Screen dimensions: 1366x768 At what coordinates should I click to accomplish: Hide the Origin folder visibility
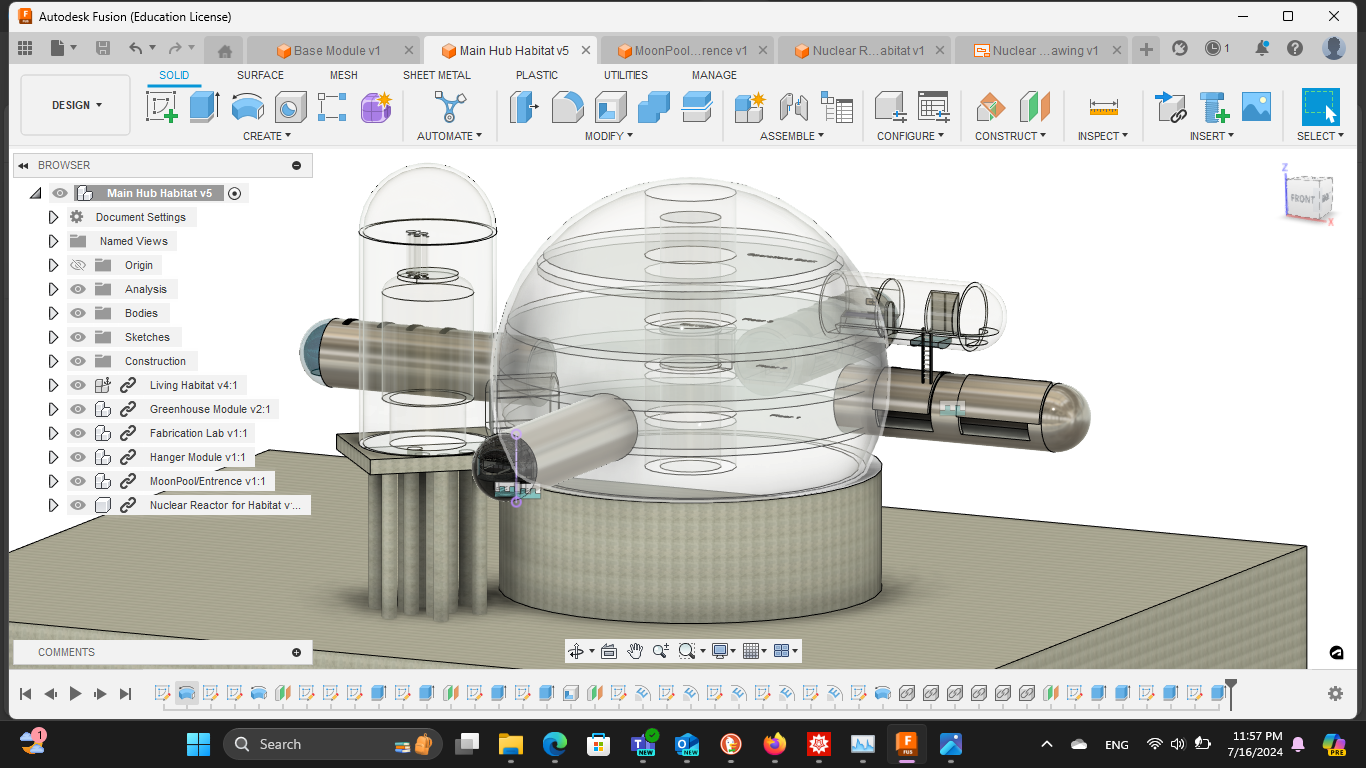click(78, 265)
